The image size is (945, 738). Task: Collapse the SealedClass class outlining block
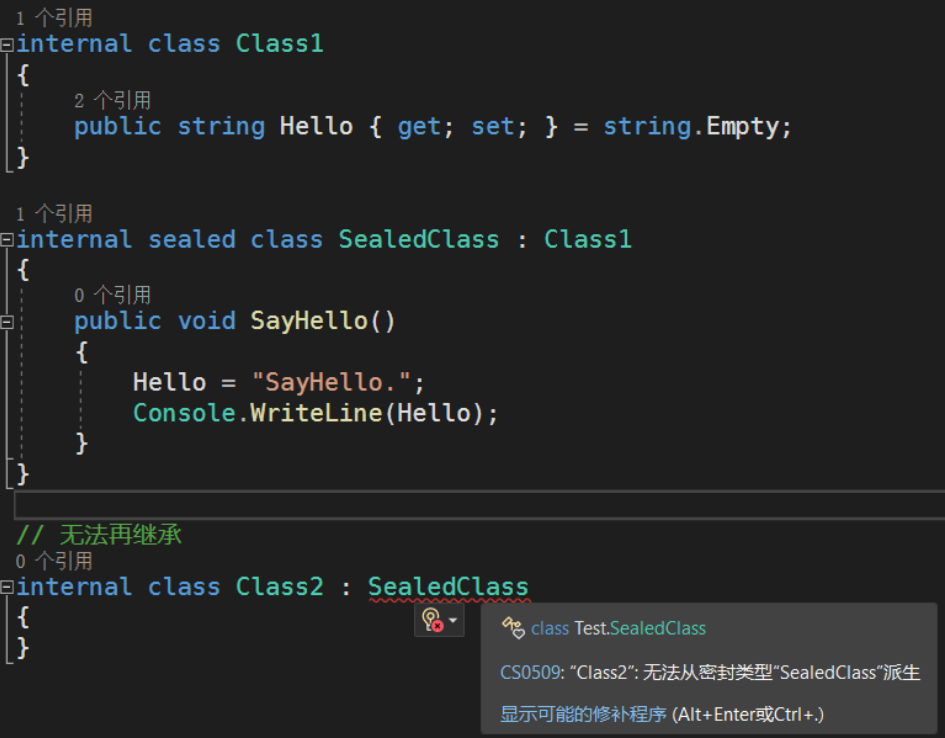(x=8, y=240)
